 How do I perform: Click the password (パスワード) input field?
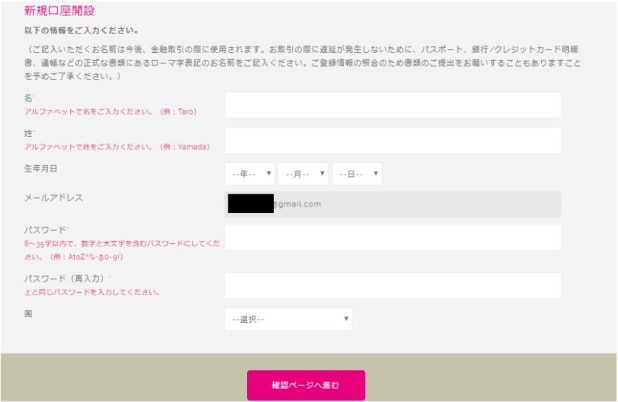[x=393, y=237]
